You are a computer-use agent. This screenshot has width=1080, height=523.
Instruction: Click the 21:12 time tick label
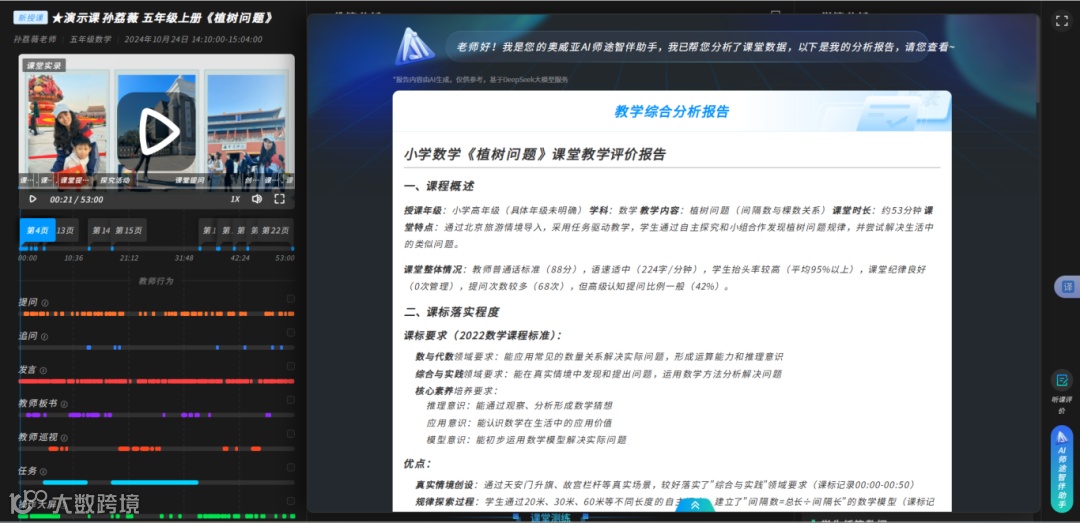coord(129,258)
